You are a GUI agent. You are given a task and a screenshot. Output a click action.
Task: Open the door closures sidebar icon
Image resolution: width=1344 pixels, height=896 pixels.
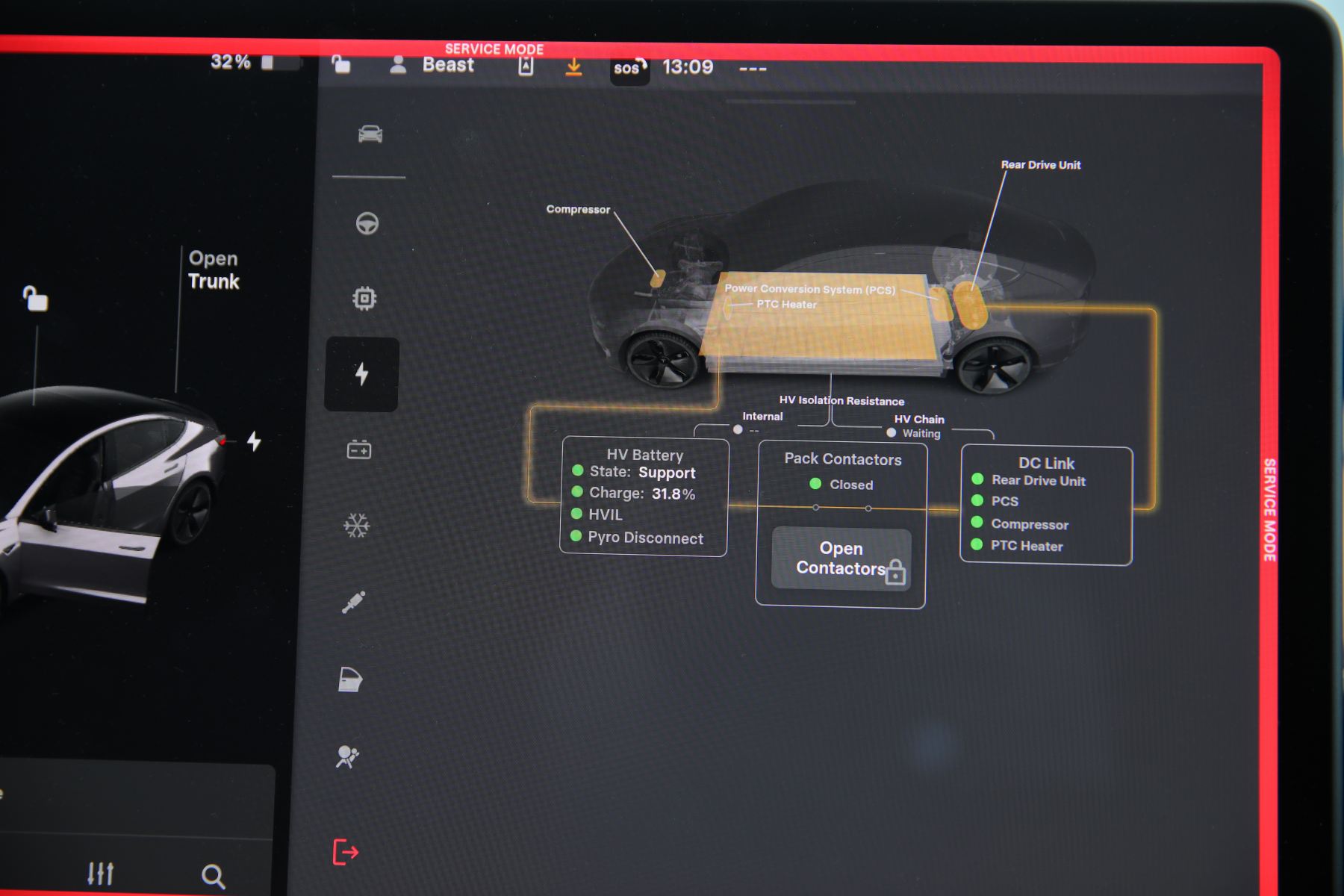349,679
